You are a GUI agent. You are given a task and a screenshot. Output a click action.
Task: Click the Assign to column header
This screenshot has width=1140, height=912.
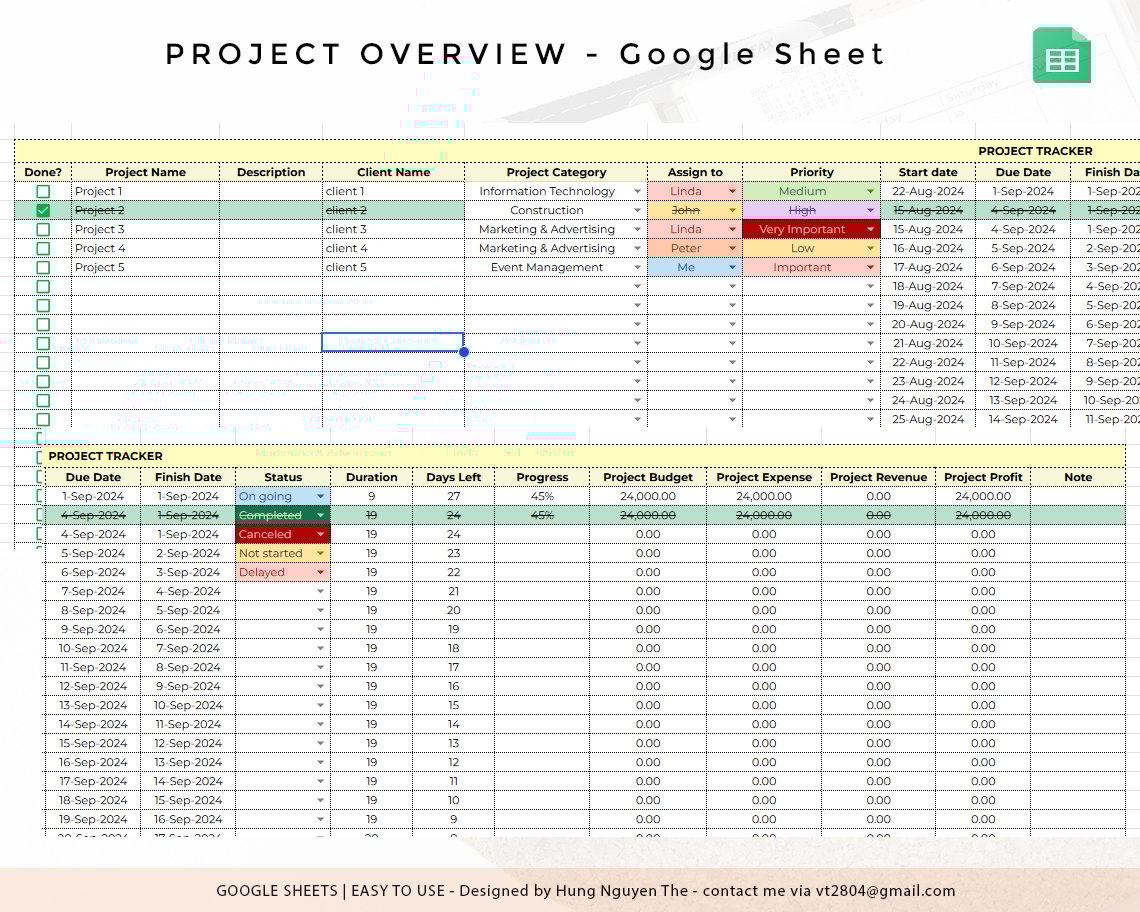(695, 172)
